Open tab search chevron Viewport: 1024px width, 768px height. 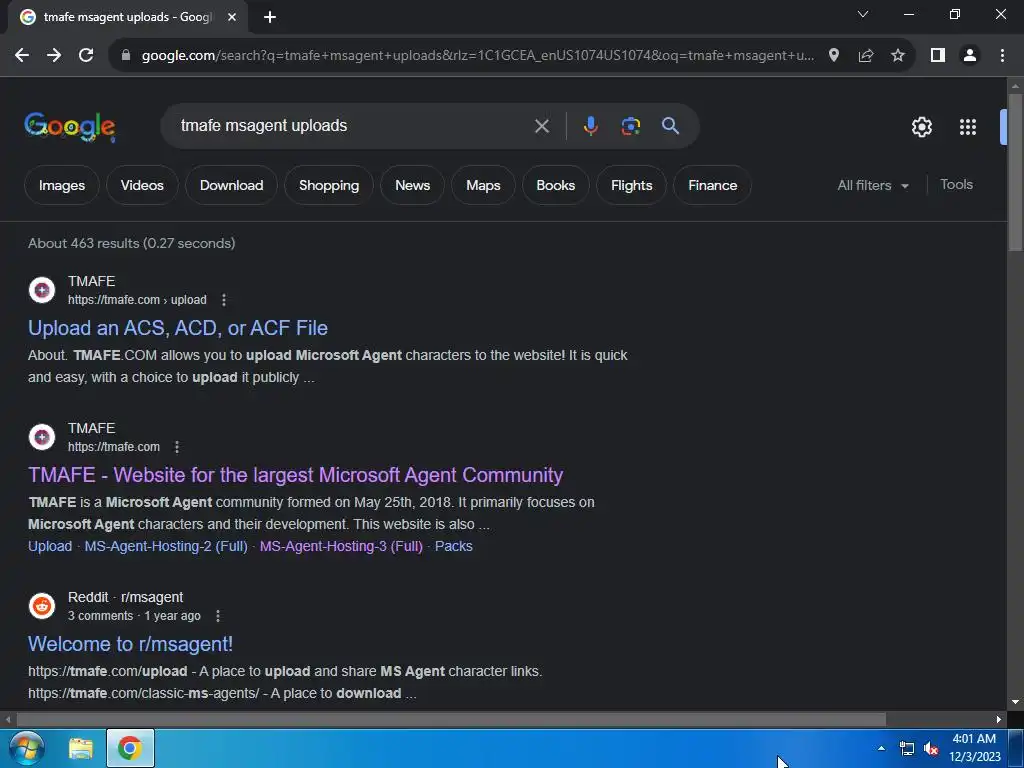(863, 14)
